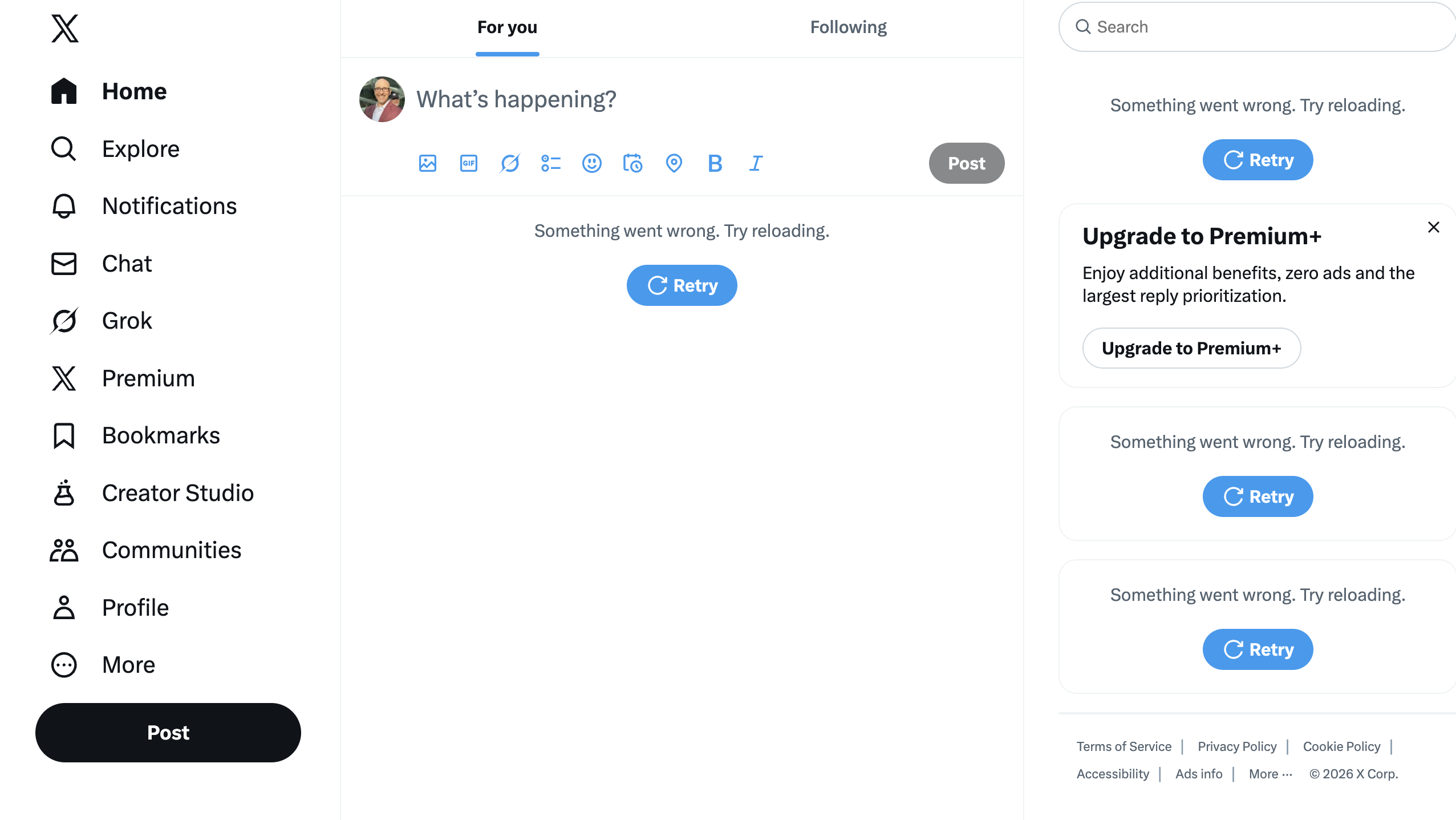
Task: Click Retry in the main timeline
Action: coord(682,285)
